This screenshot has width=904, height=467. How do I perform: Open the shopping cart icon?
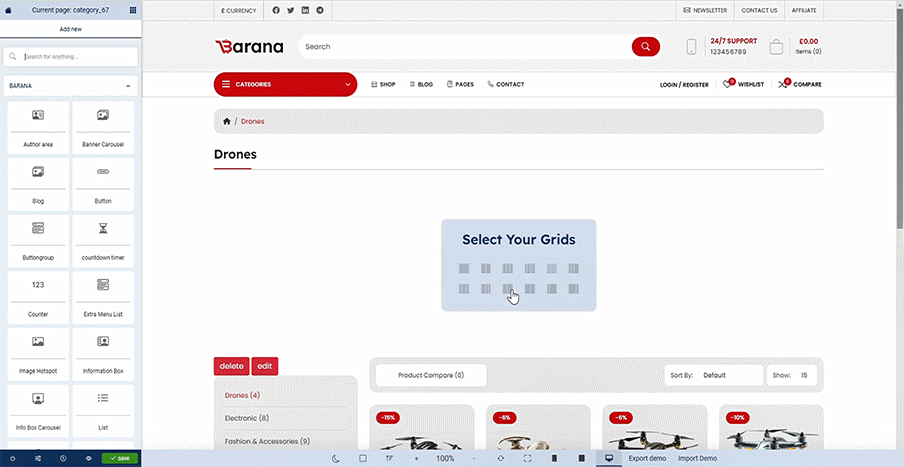[776, 47]
